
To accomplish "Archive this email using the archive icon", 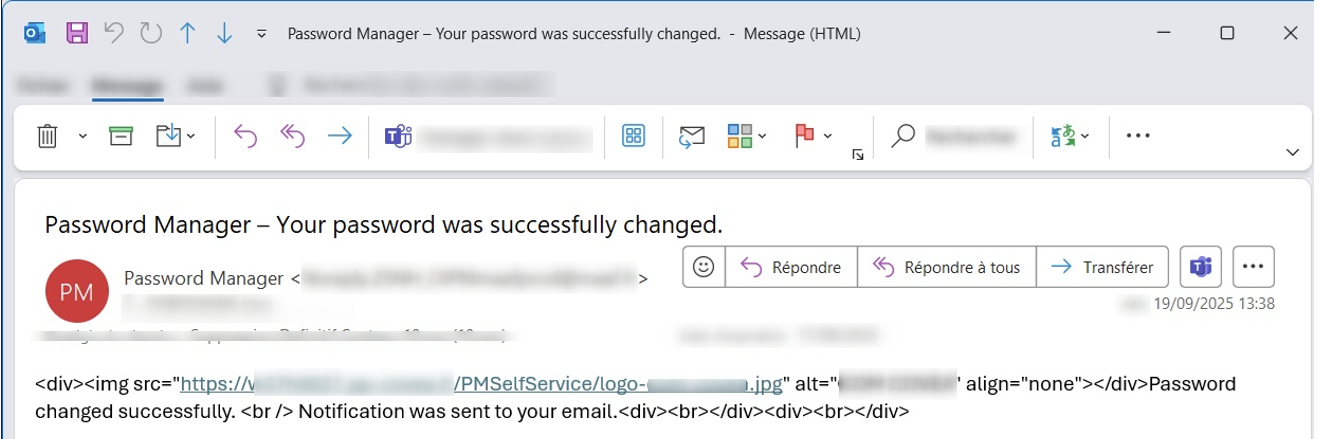I will pos(121,136).
